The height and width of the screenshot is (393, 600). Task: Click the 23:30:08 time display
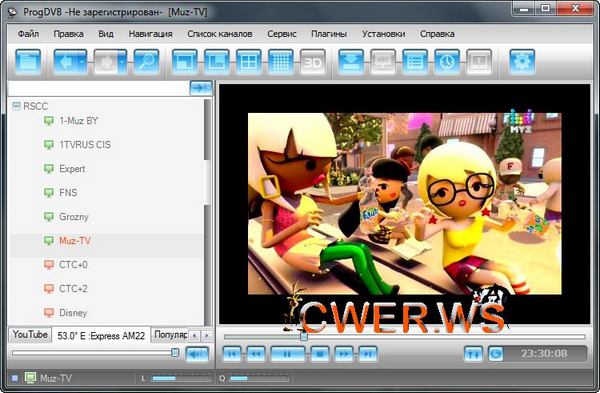pyautogui.click(x=544, y=354)
